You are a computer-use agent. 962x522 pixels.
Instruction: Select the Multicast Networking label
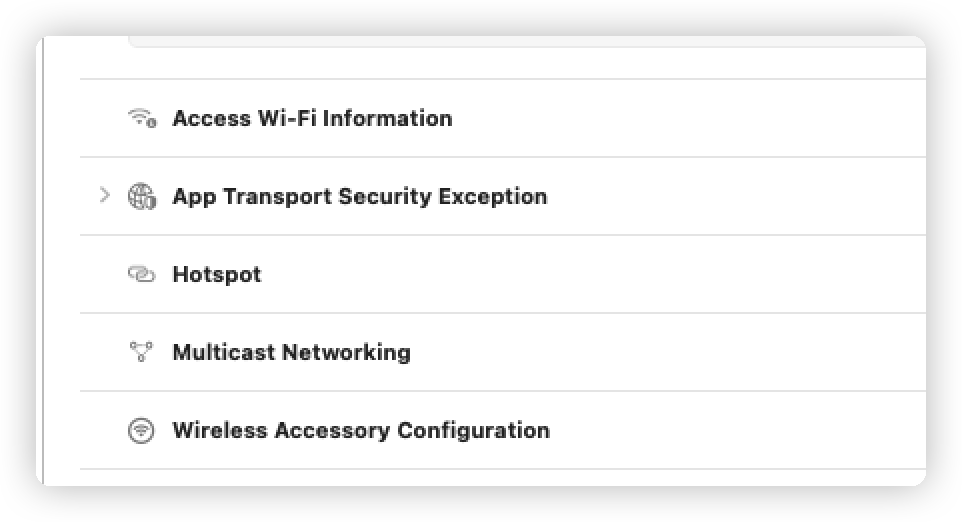click(x=291, y=352)
